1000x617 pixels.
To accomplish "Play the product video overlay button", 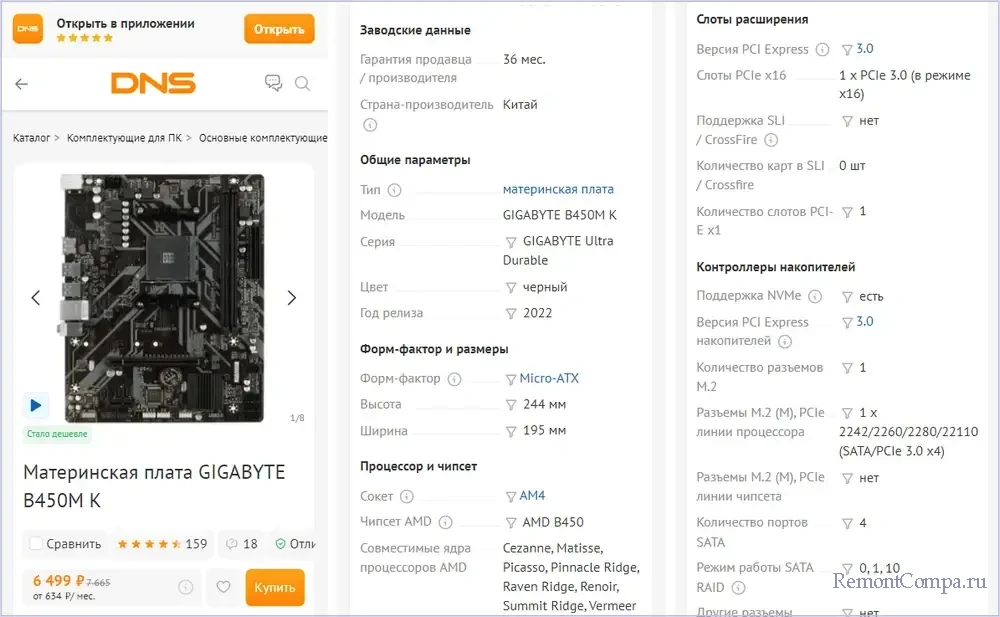I will pos(36,405).
